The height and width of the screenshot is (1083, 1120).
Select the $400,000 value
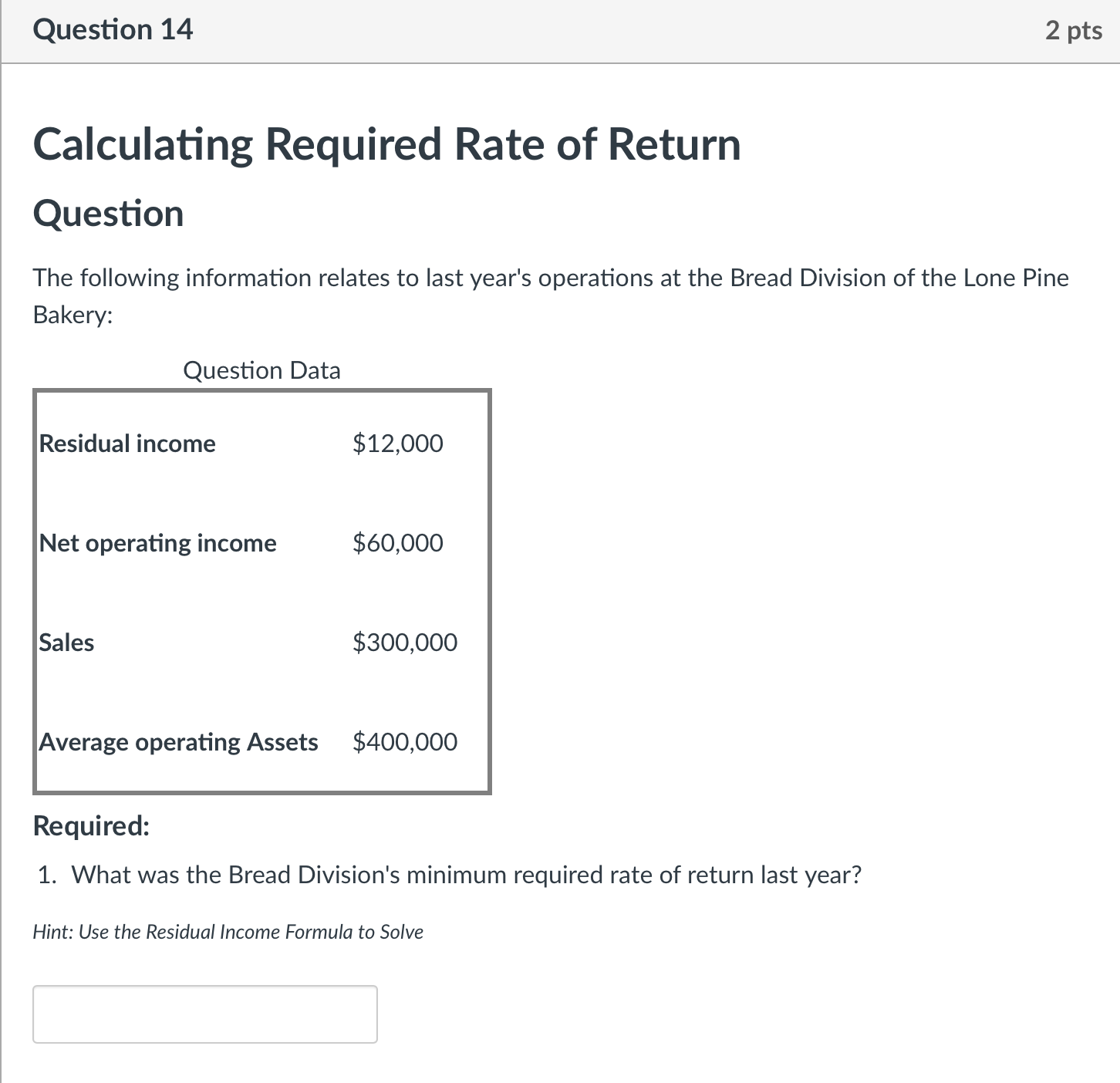(404, 742)
